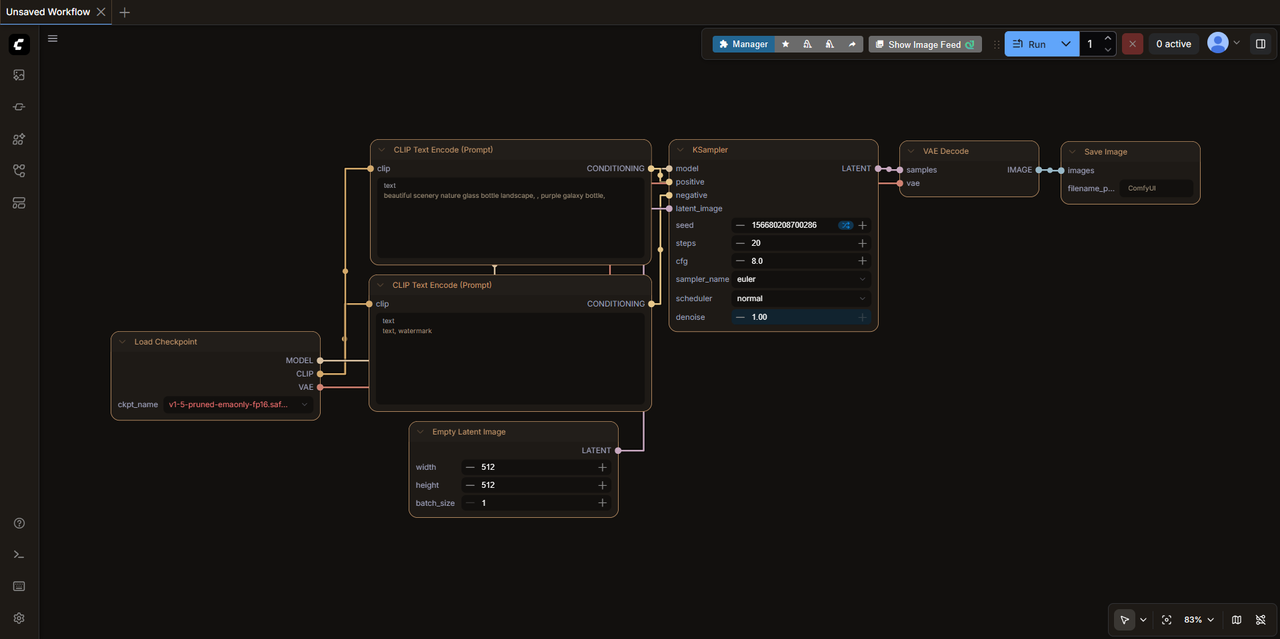Open keyboard shortcuts panel
The image size is (1280, 639).
click(19, 586)
